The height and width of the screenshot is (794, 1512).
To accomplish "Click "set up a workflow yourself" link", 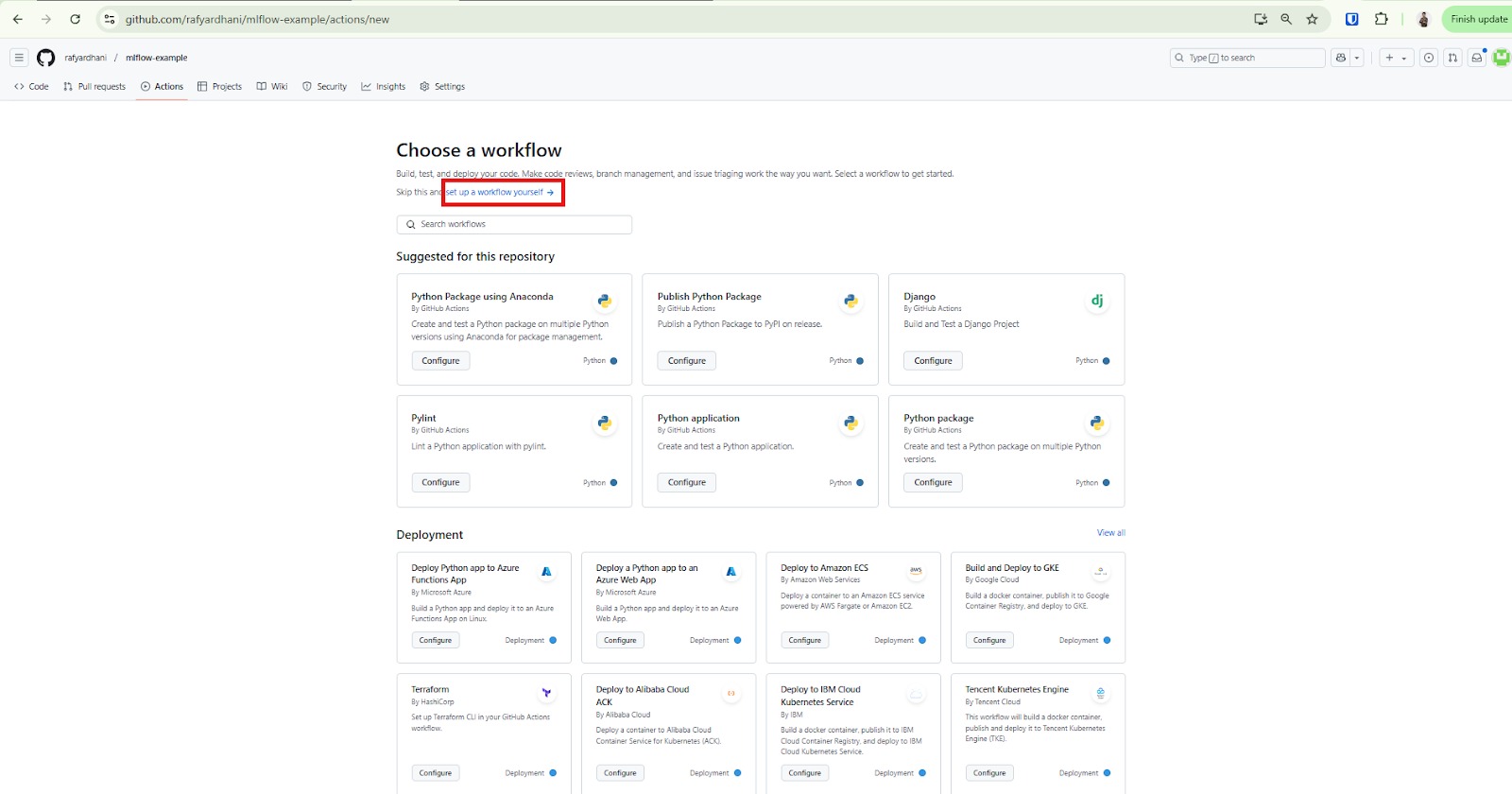I will [499, 192].
